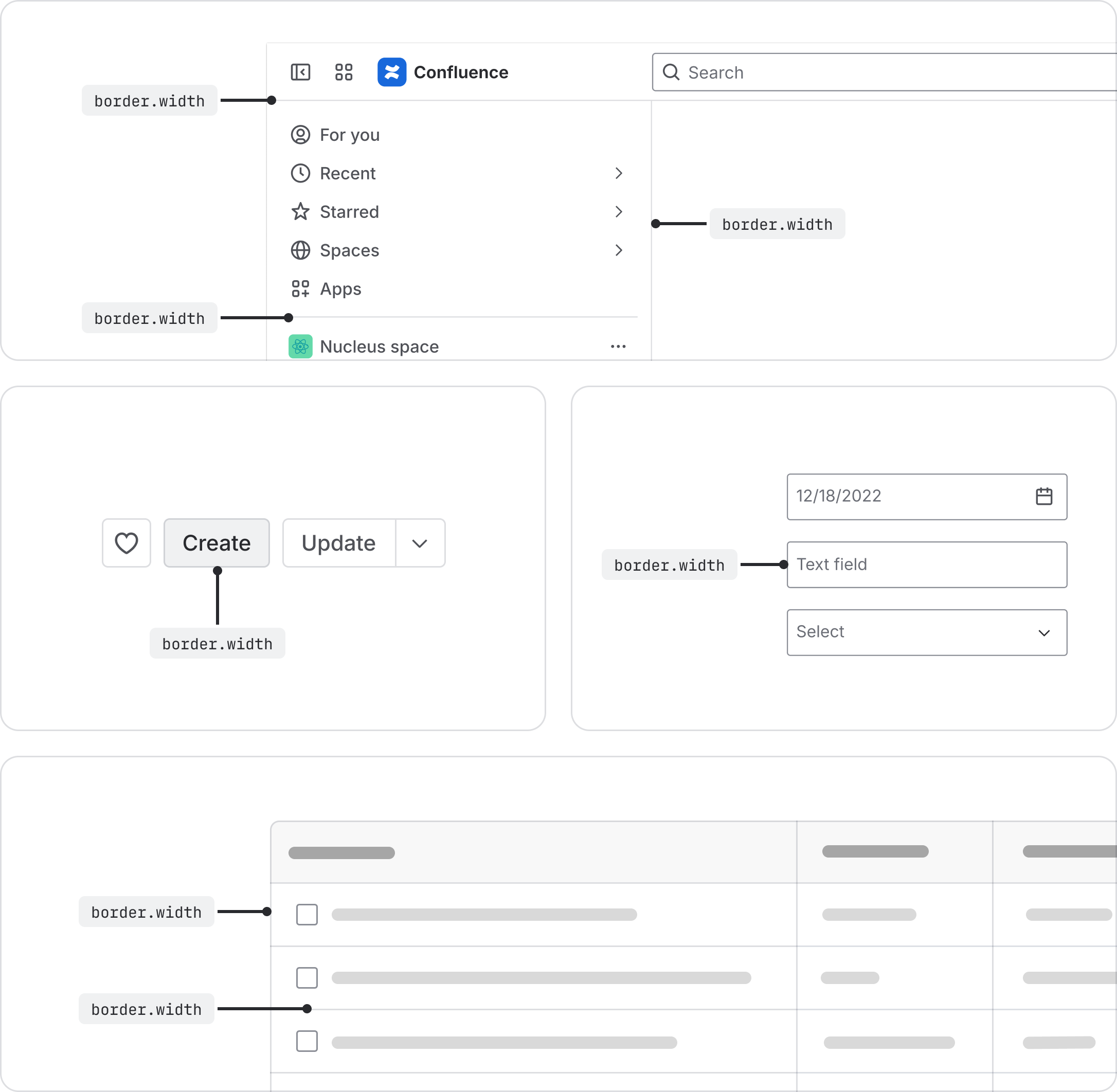Screen dimensions: 1117x1092
Task: Expand the Starred menu chevron
Action: pos(619,212)
